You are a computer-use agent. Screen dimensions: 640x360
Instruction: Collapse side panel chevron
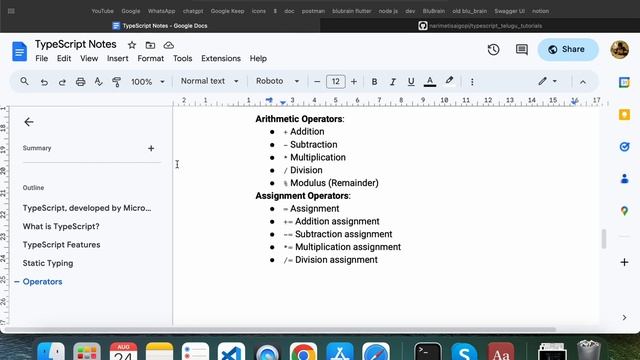(x=624, y=318)
